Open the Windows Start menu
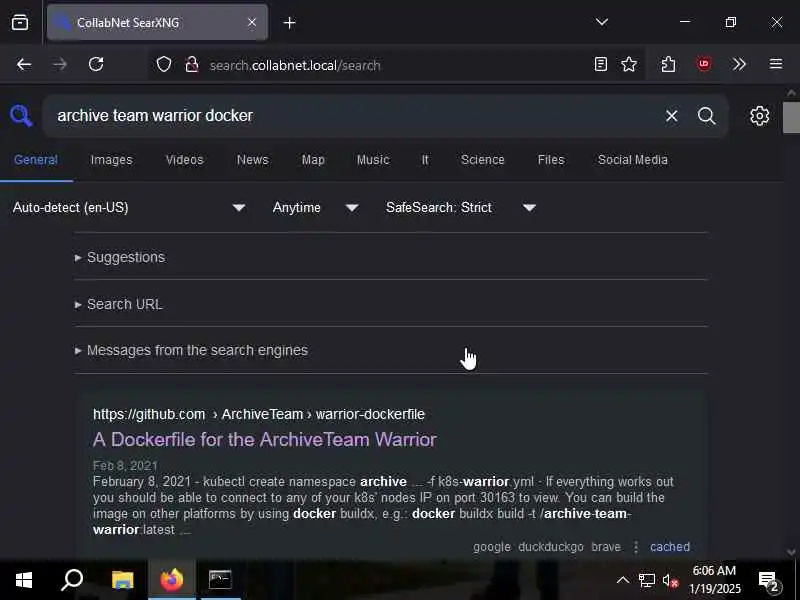 point(23,580)
